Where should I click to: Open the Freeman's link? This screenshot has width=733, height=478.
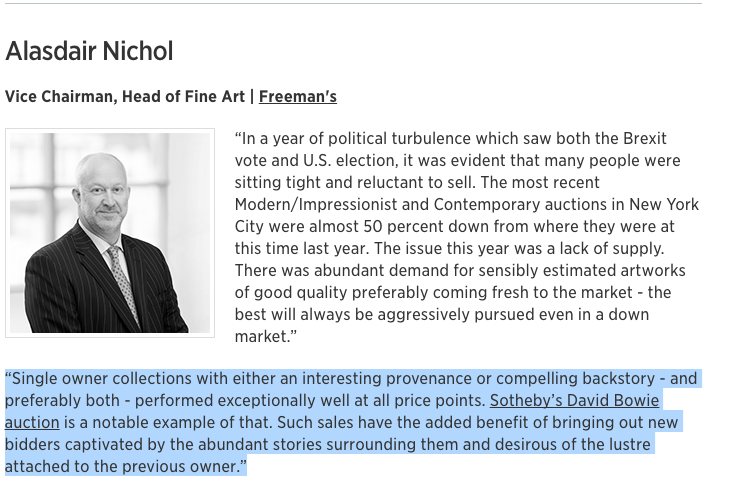298,96
